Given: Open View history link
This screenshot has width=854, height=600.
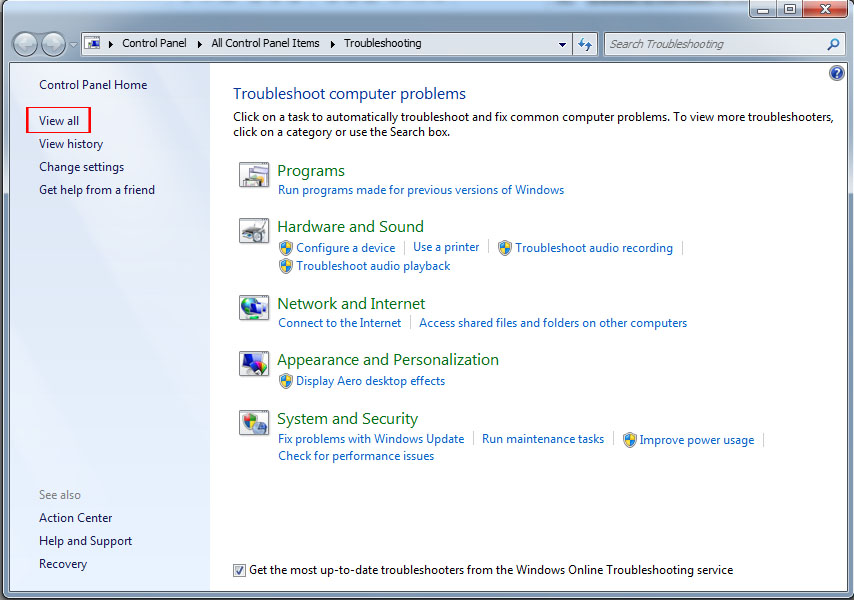Looking at the screenshot, I should pyautogui.click(x=71, y=144).
